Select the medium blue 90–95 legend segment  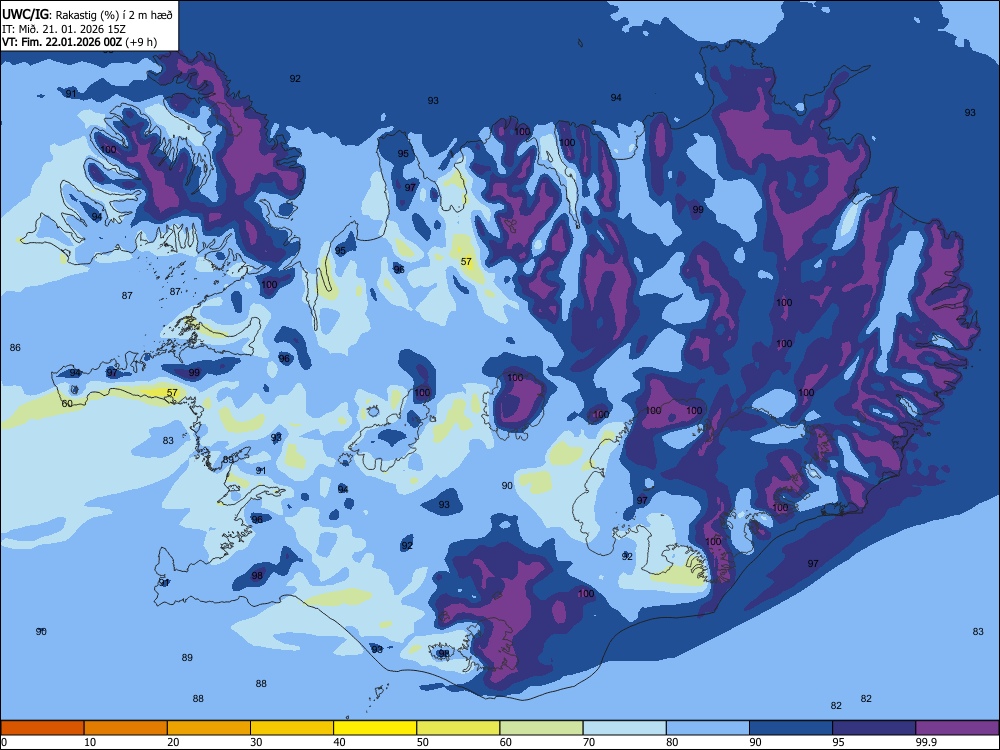click(x=791, y=728)
